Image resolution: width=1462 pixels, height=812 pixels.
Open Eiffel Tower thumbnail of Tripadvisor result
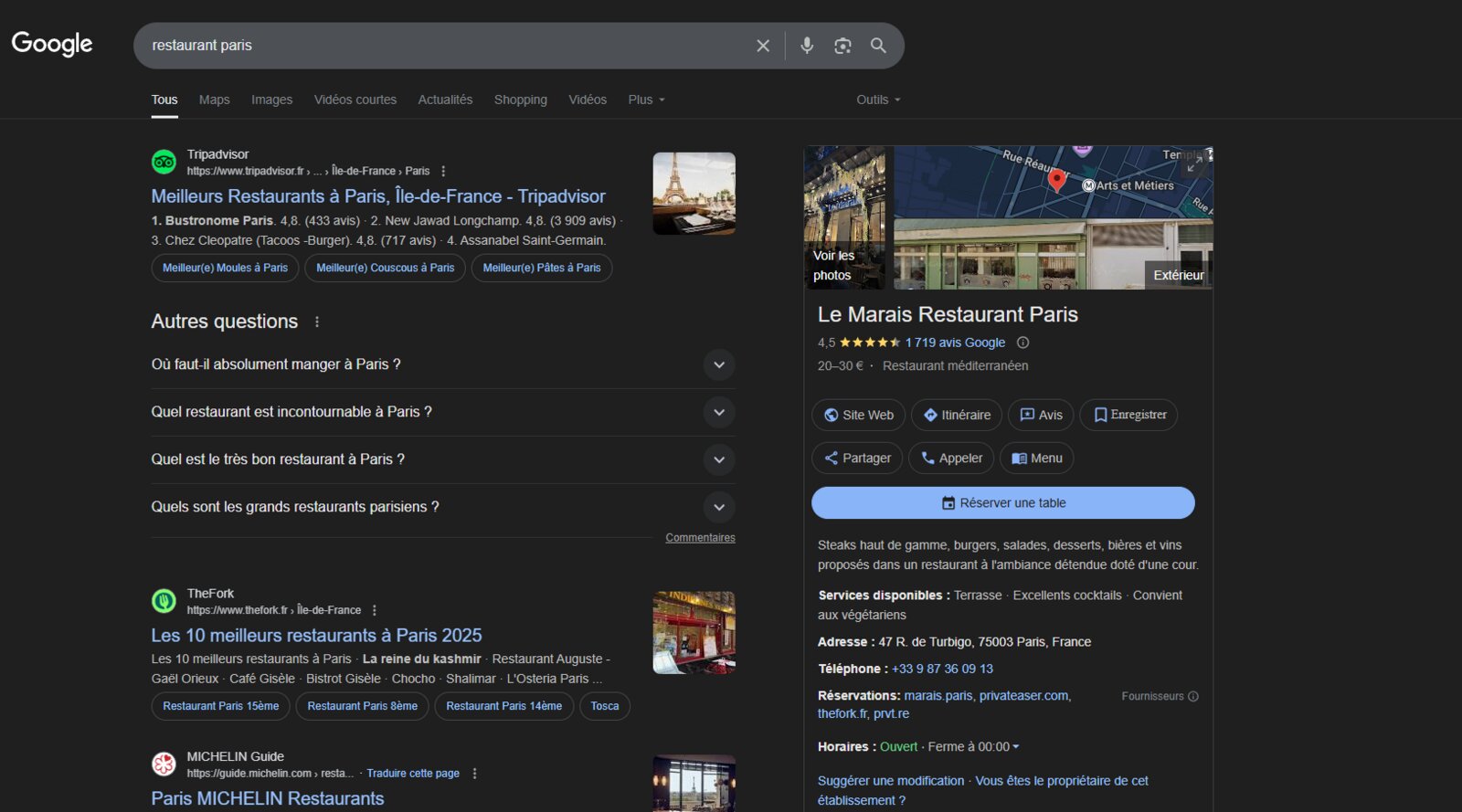694,194
